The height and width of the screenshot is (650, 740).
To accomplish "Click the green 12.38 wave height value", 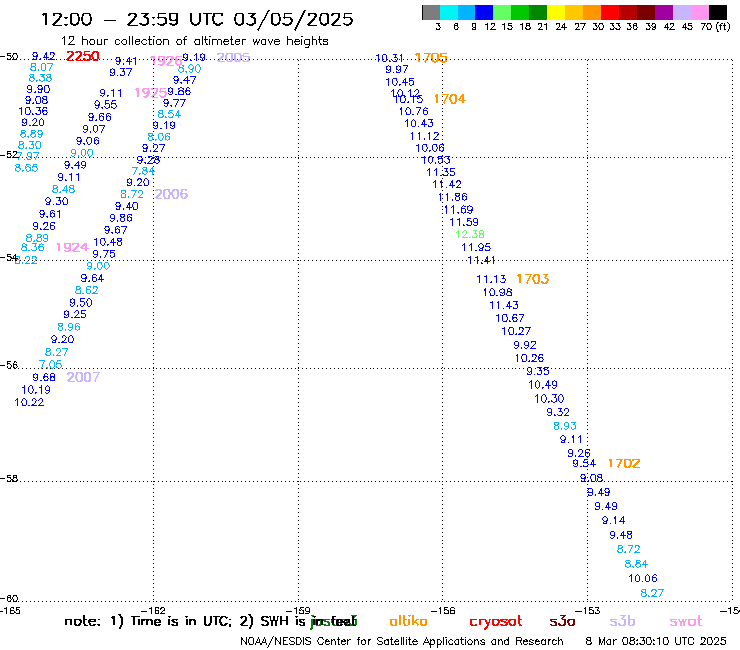I will point(470,234).
